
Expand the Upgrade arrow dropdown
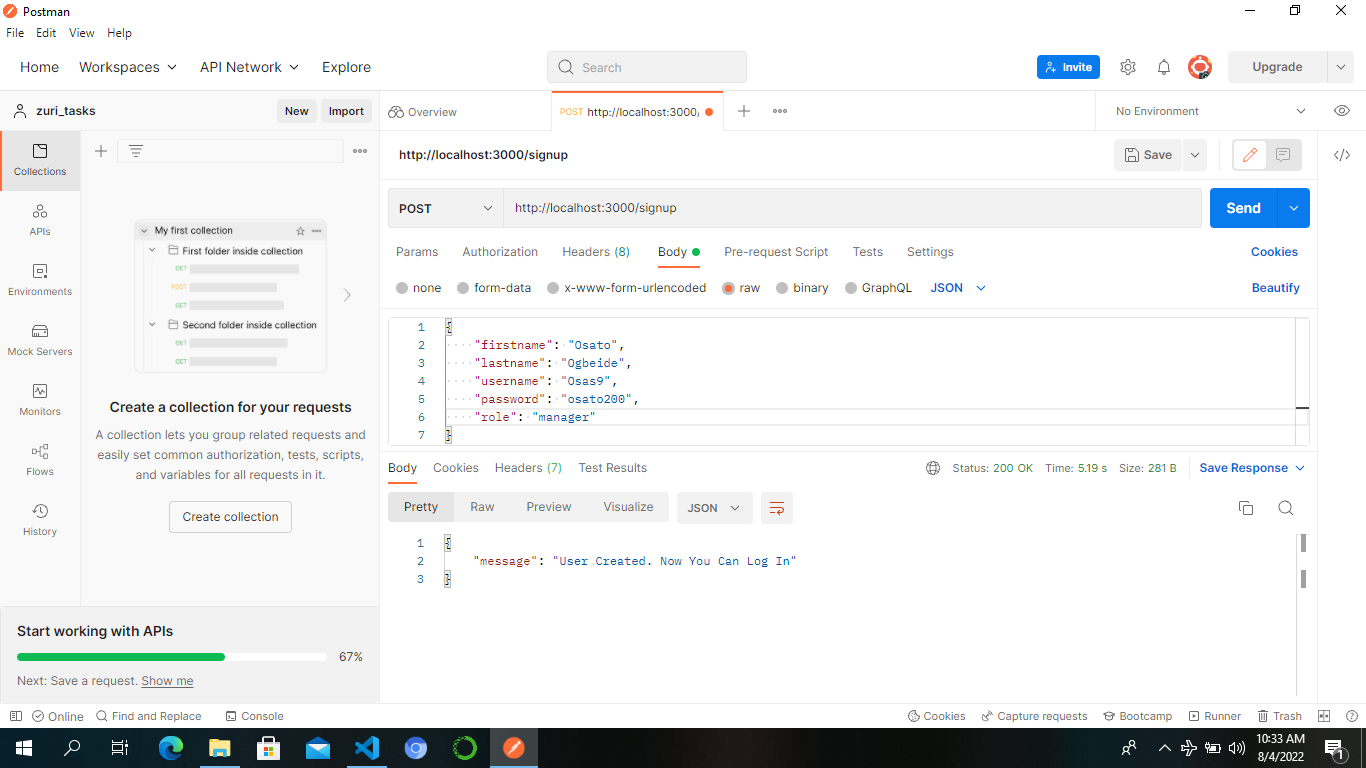coord(1340,67)
